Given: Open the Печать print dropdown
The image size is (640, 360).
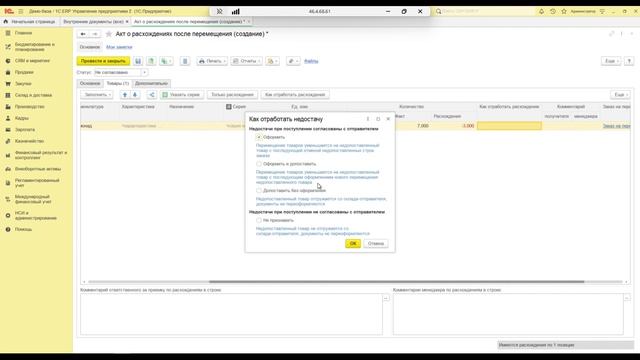Looking at the screenshot, I should (212, 61).
